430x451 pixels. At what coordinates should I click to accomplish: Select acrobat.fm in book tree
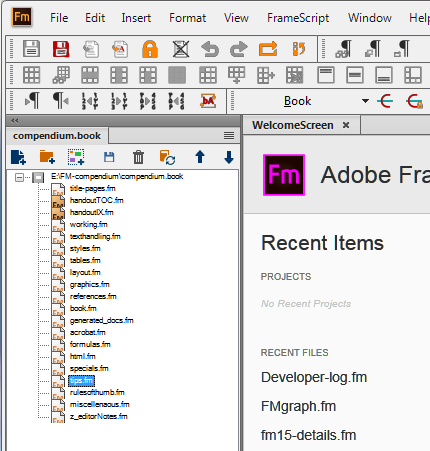coord(88,332)
